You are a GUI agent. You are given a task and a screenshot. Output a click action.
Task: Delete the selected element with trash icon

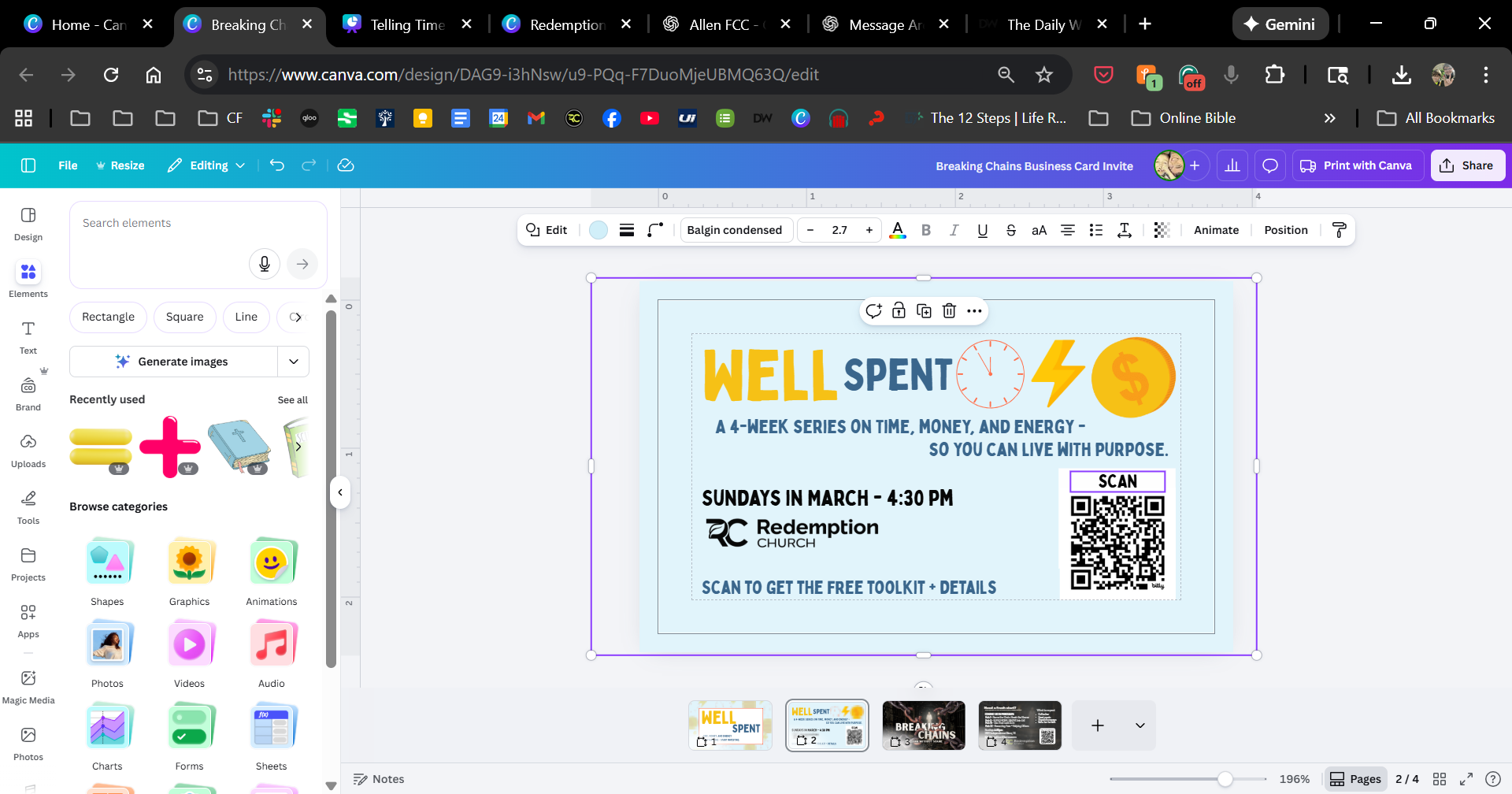click(949, 311)
